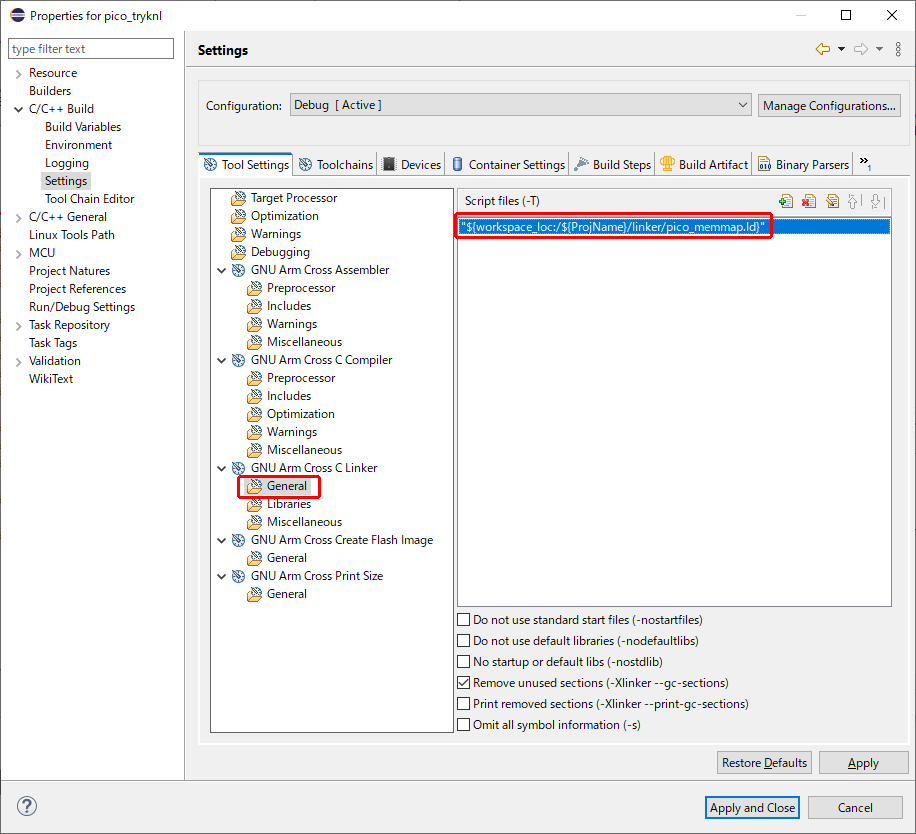The height and width of the screenshot is (834, 916).
Task: Switch to the Toolchains tab
Action: (x=336, y=165)
